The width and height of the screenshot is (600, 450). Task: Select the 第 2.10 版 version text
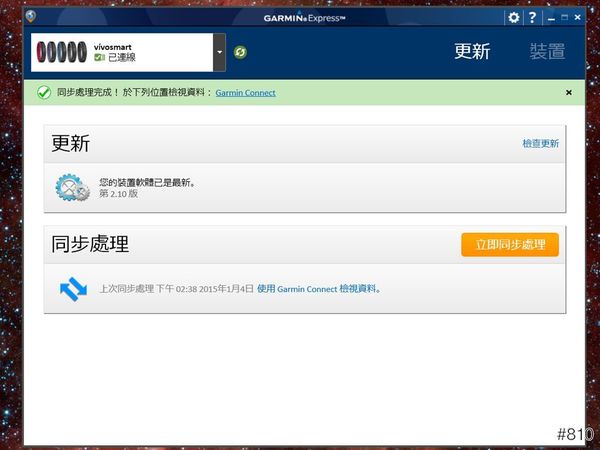[x=119, y=194]
